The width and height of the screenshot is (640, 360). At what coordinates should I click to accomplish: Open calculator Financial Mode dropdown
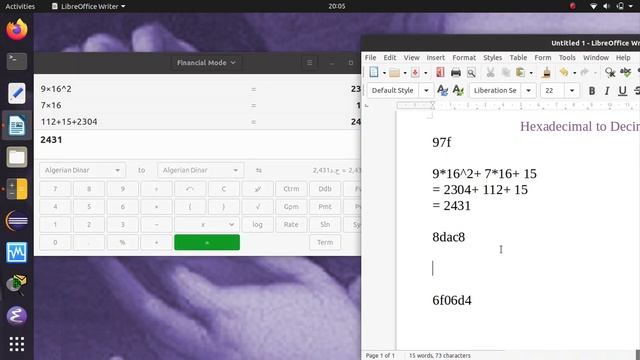(x=206, y=63)
